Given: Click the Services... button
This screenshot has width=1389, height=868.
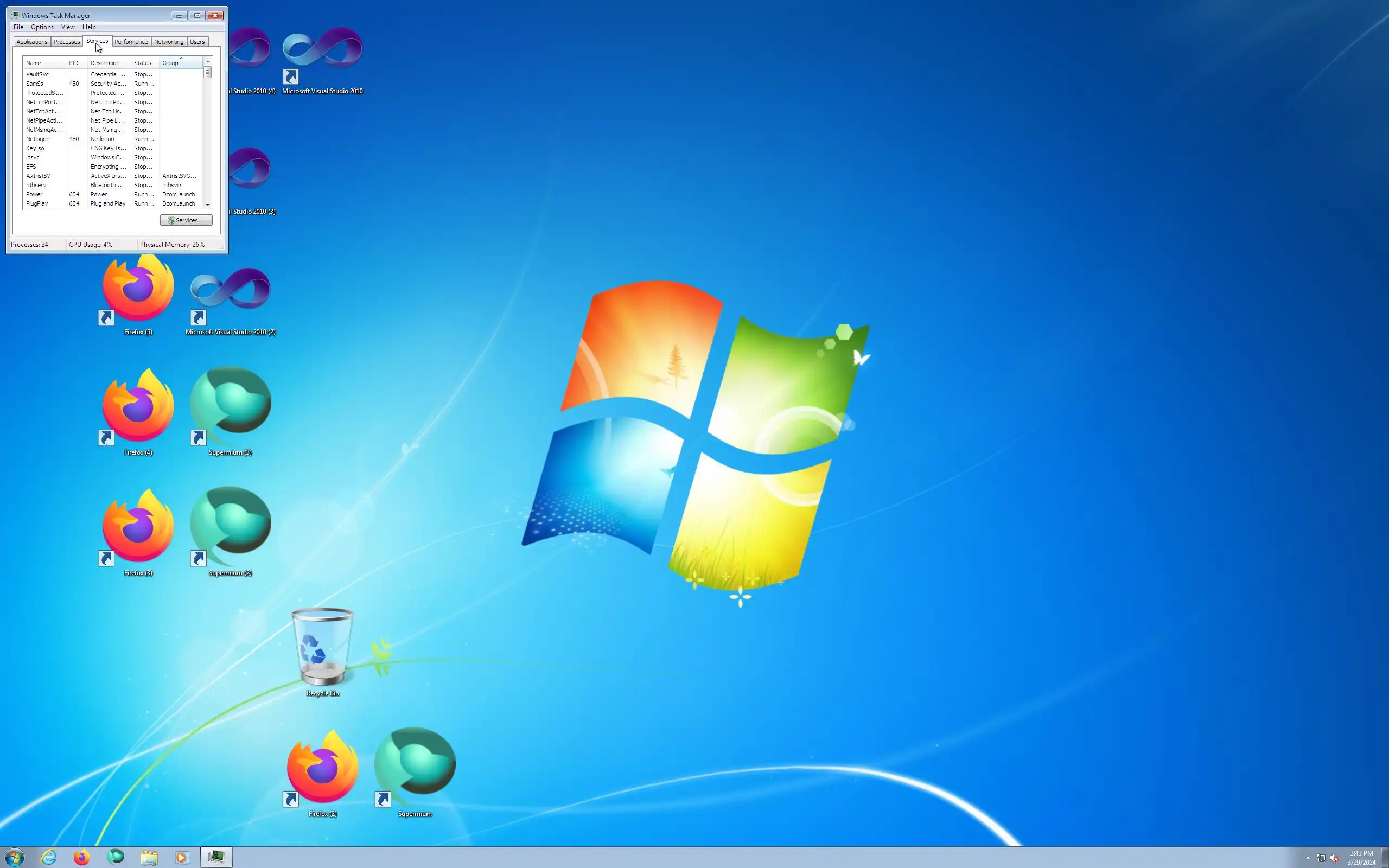Looking at the screenshot, I should pyautogui.click(x=186, y=220).
